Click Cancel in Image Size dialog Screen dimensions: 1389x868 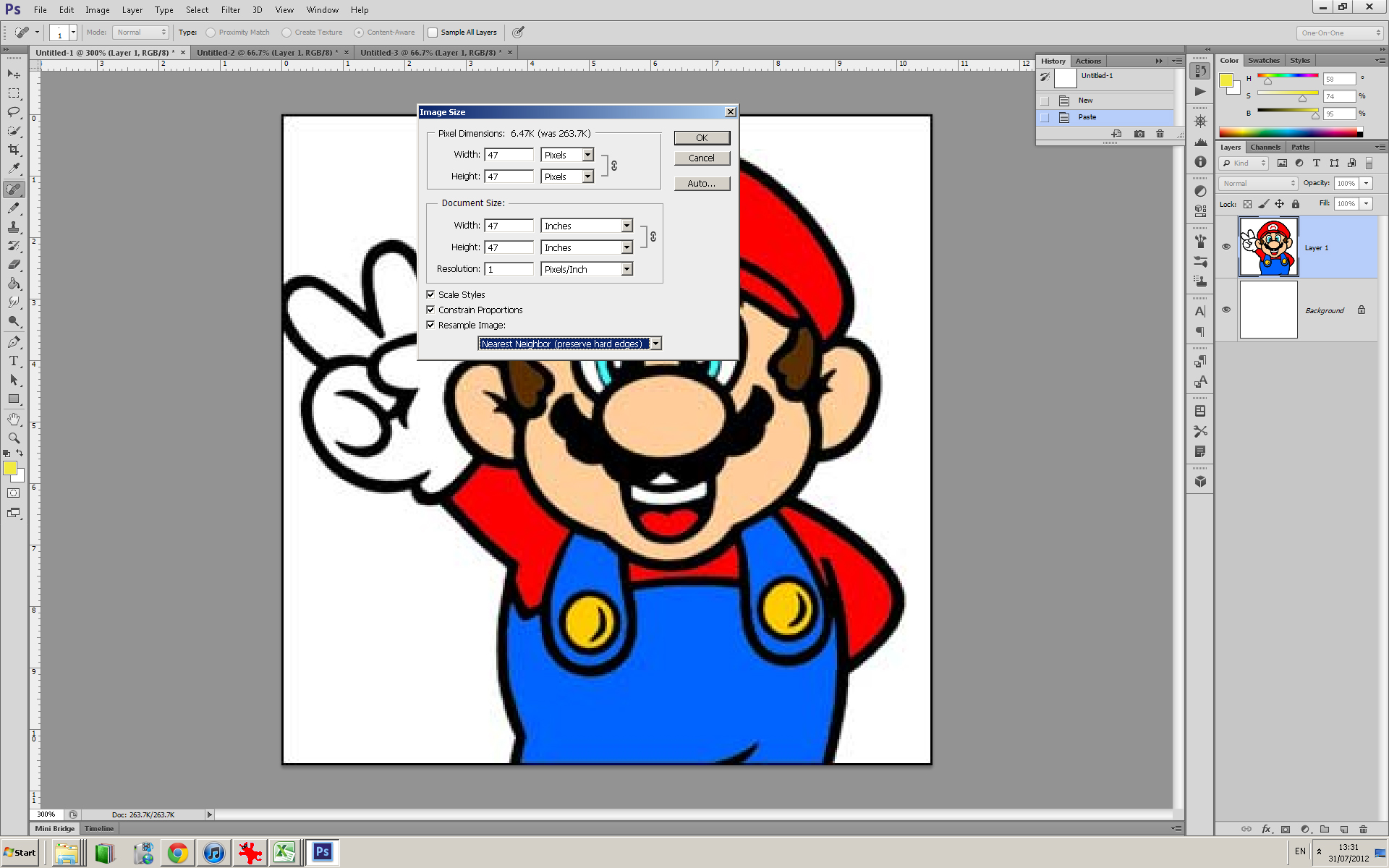tap(702, 158)
